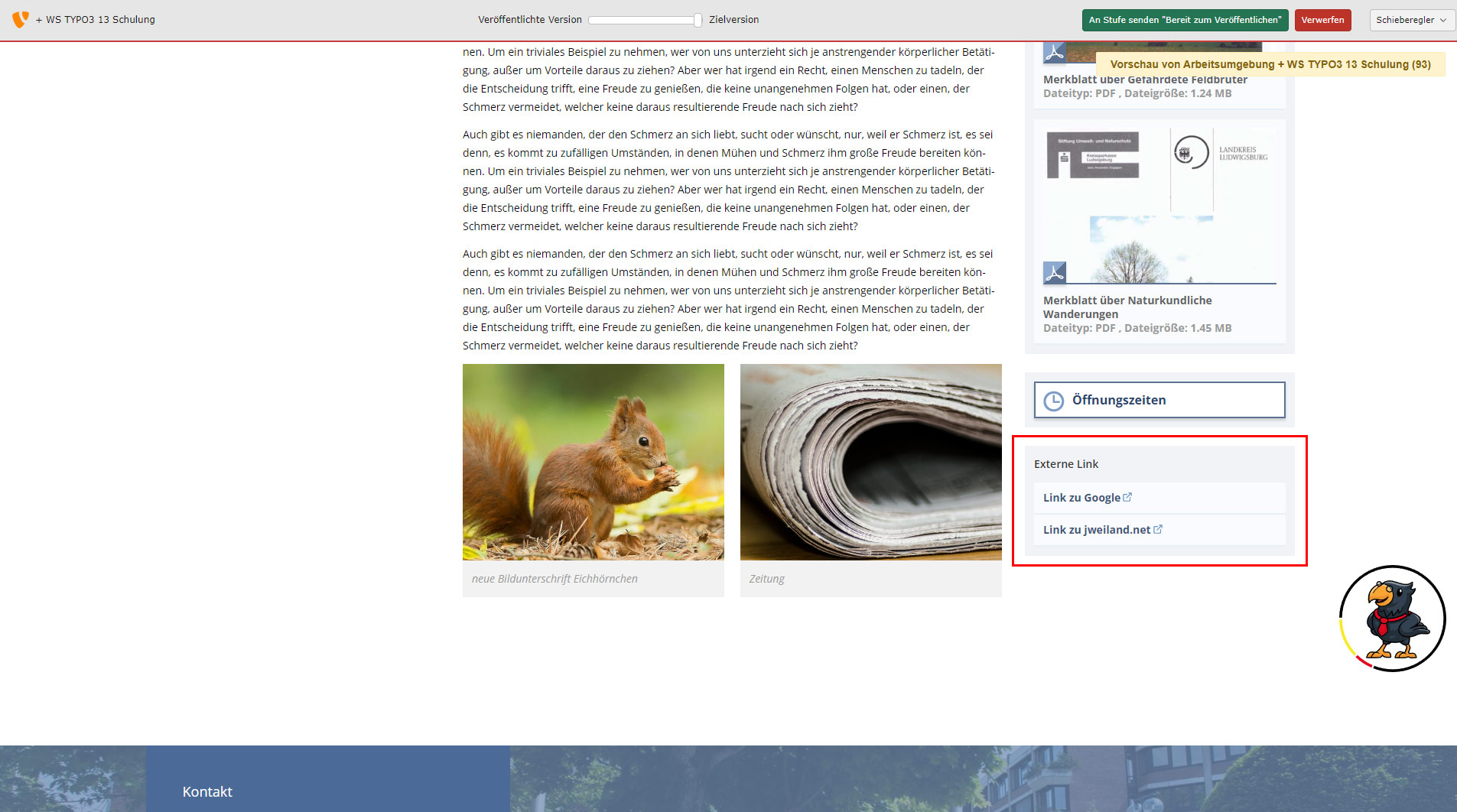This screenshot has height=812, width=1457.
Task: Open Merkblatt über Naturkundliche Wanderungen download
Action: pyautogui.click(x=1127, y=307)
